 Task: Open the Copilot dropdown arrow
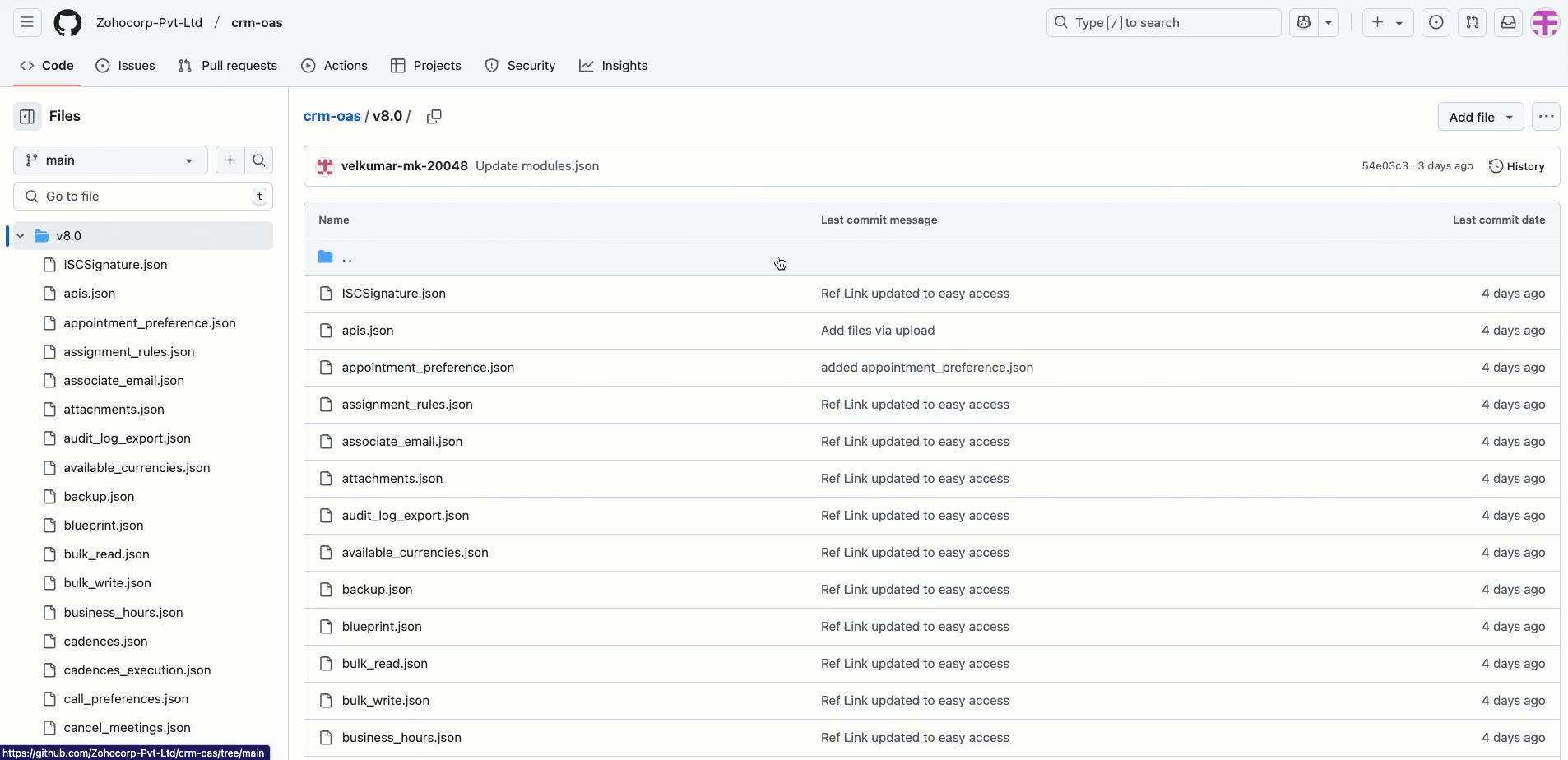[1328, 23]
